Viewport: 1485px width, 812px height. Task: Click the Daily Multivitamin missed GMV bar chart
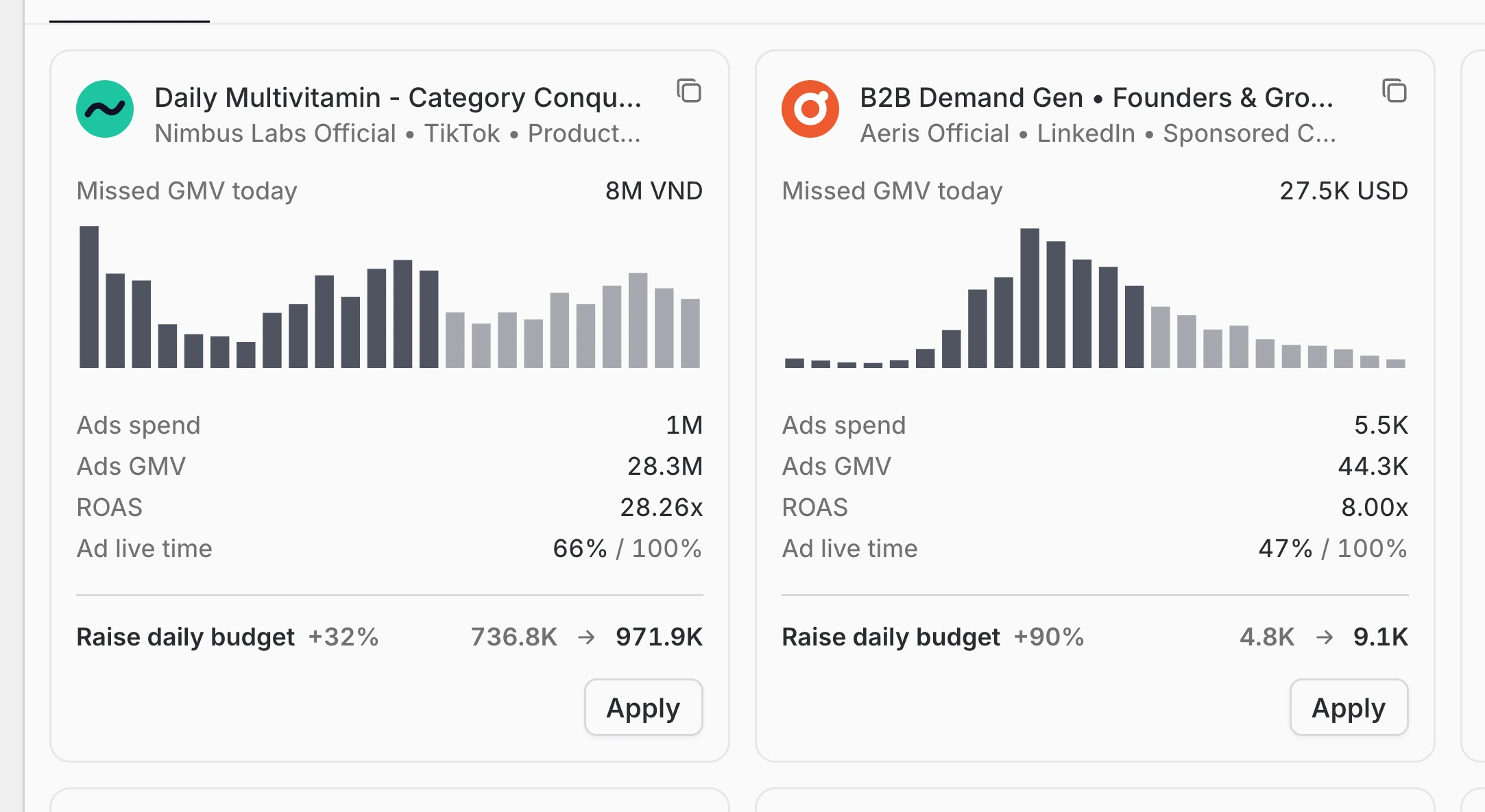point(389,297)
